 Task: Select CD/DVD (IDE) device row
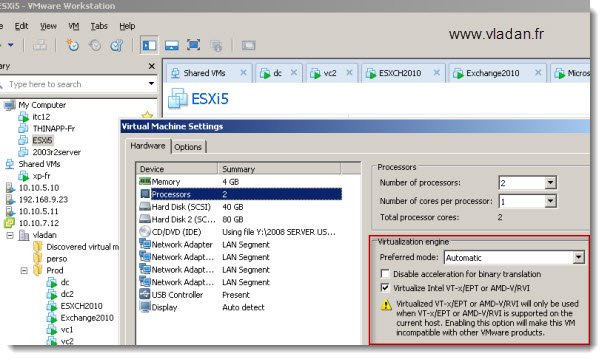(239, 232)
